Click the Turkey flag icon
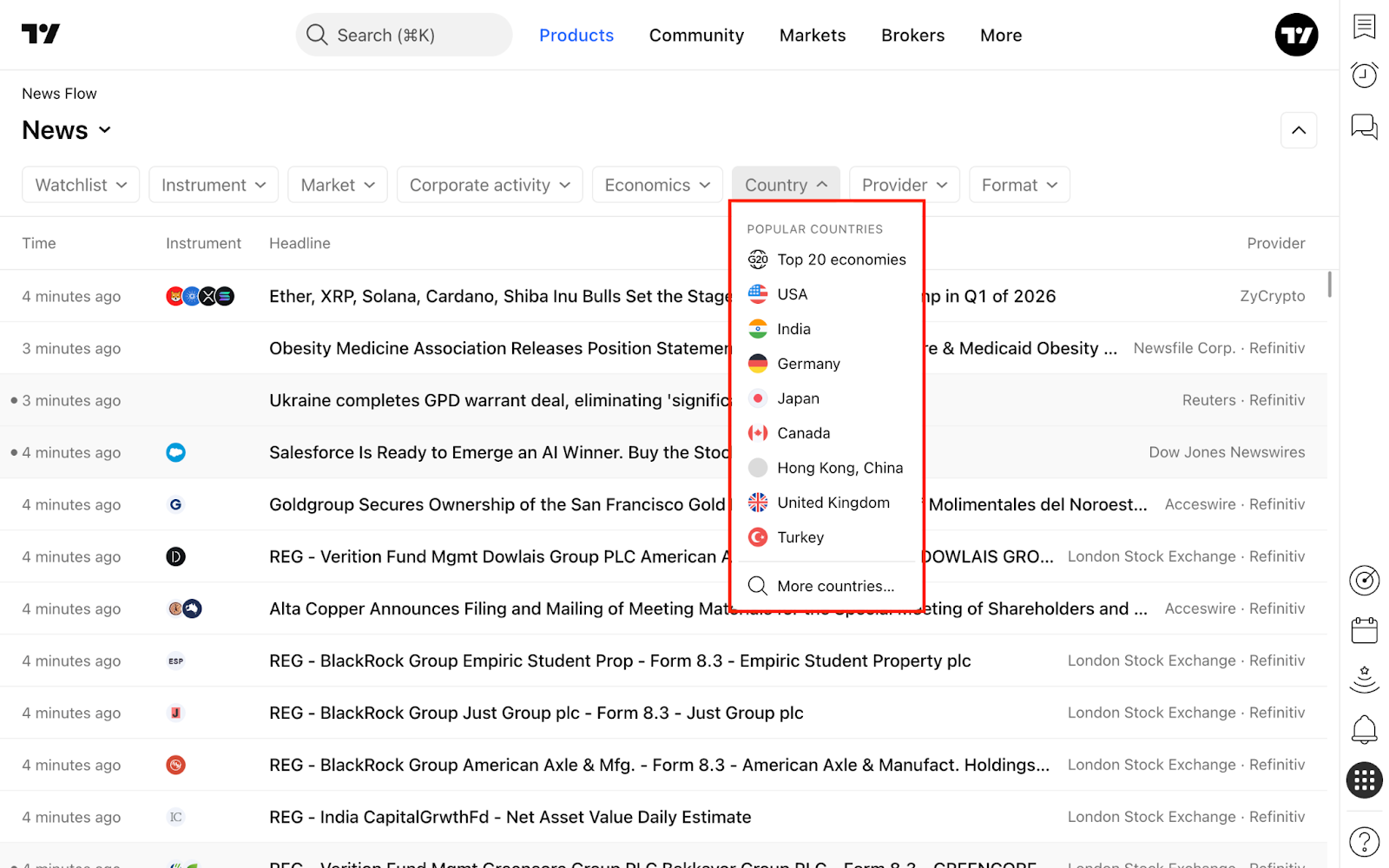 click(x=758, y=537)
